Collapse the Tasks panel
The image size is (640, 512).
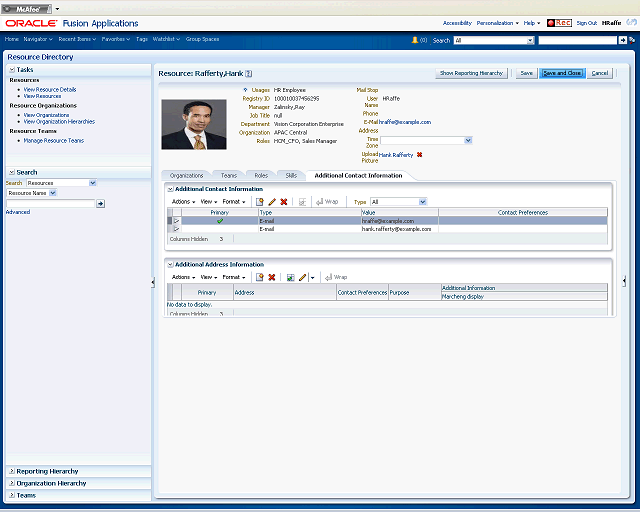pos(12,70)
